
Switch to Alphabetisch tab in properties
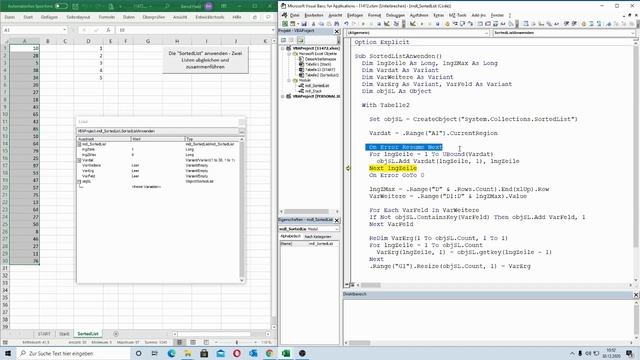coord(290,236)
